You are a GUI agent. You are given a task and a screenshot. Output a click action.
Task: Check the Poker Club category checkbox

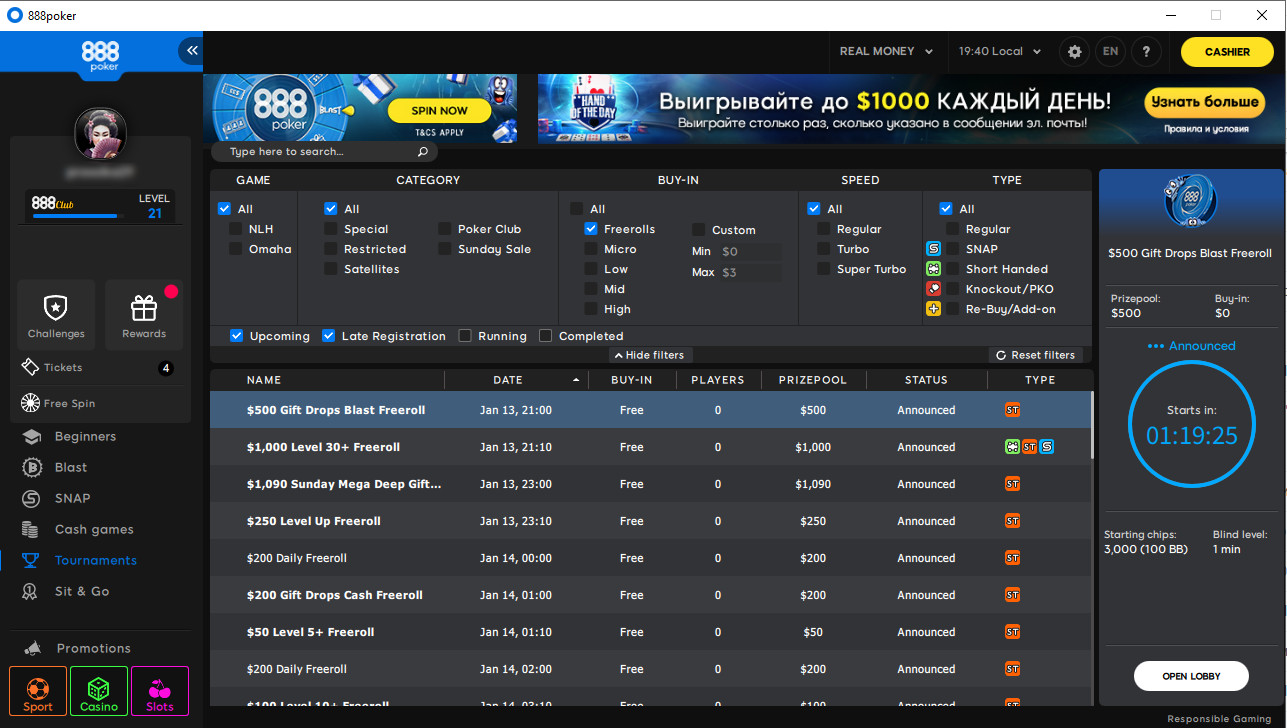click(x=445, y=229)
